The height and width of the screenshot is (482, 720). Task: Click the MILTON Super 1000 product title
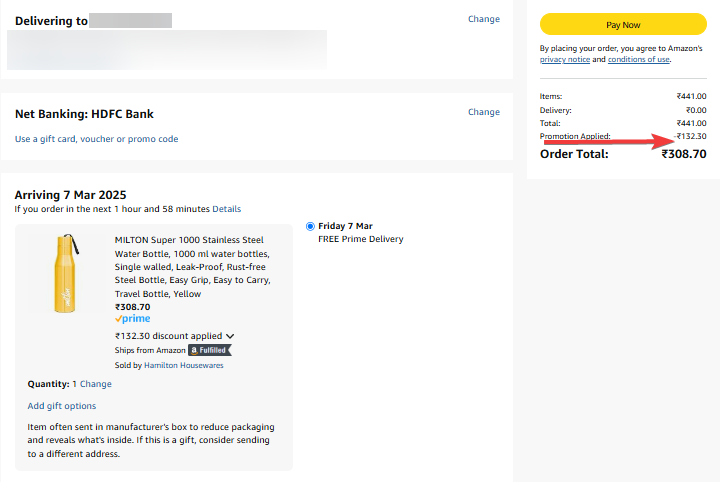point(192,267)
